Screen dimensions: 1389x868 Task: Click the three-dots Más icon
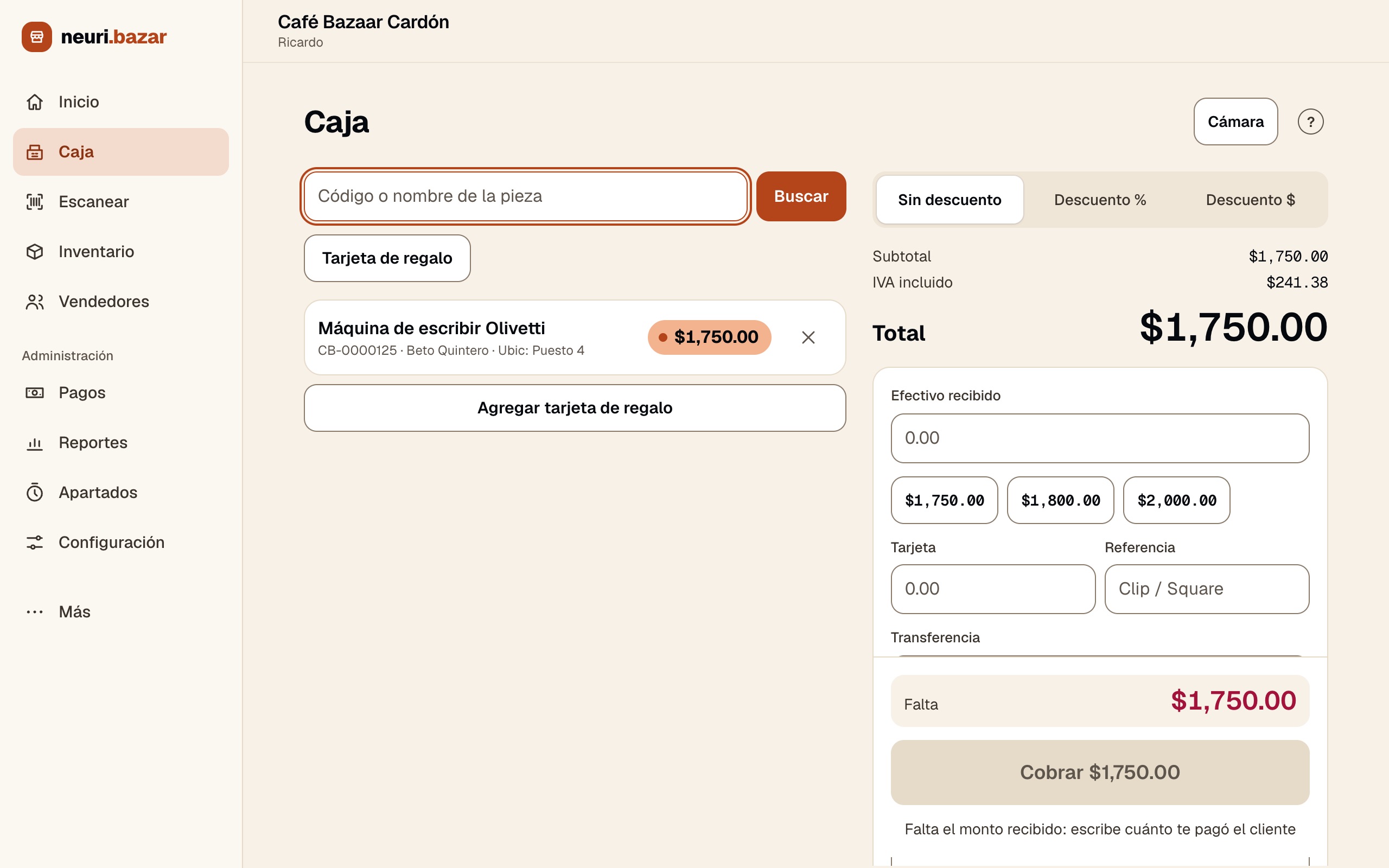[x=34, y=612]
